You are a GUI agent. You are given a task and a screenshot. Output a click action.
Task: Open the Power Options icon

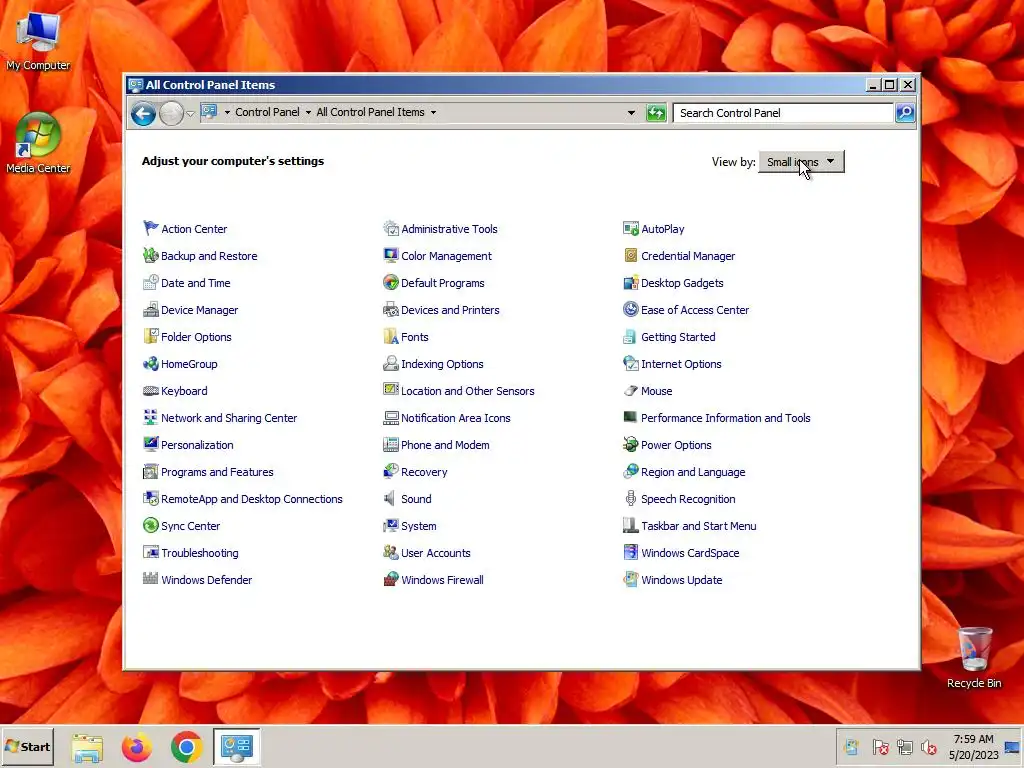[631, 444]
